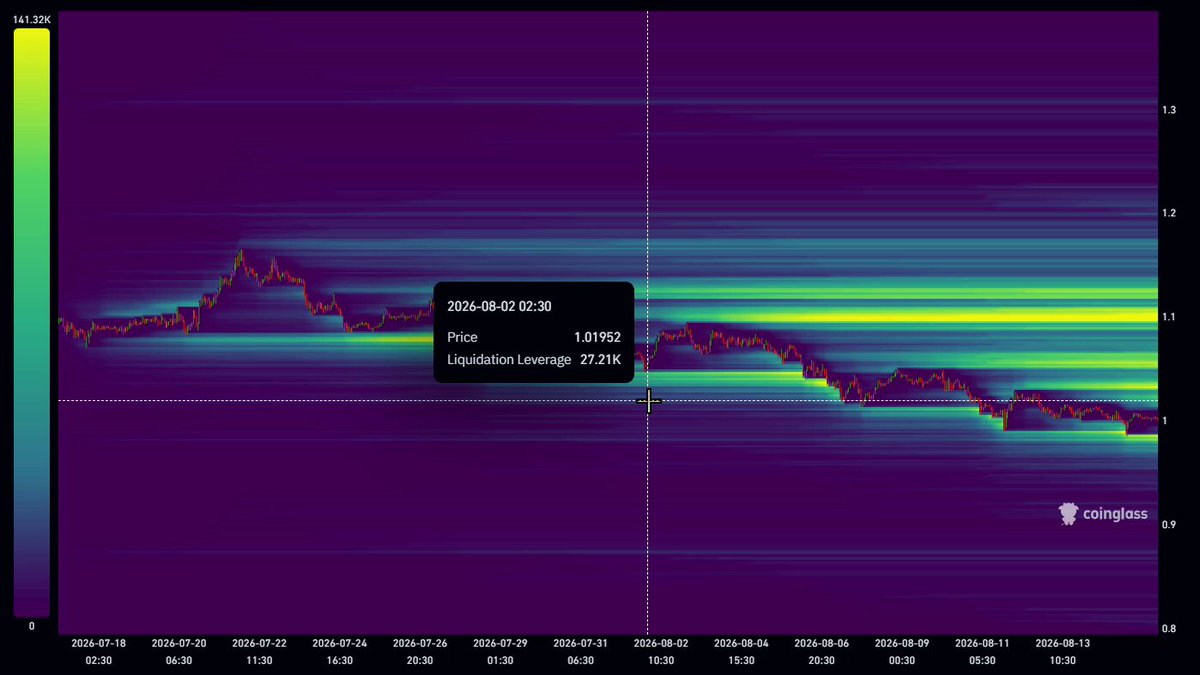Click the 0.9 price axis label
The height and width of the screenshot is (675, 1200).
click(1168, 524)
